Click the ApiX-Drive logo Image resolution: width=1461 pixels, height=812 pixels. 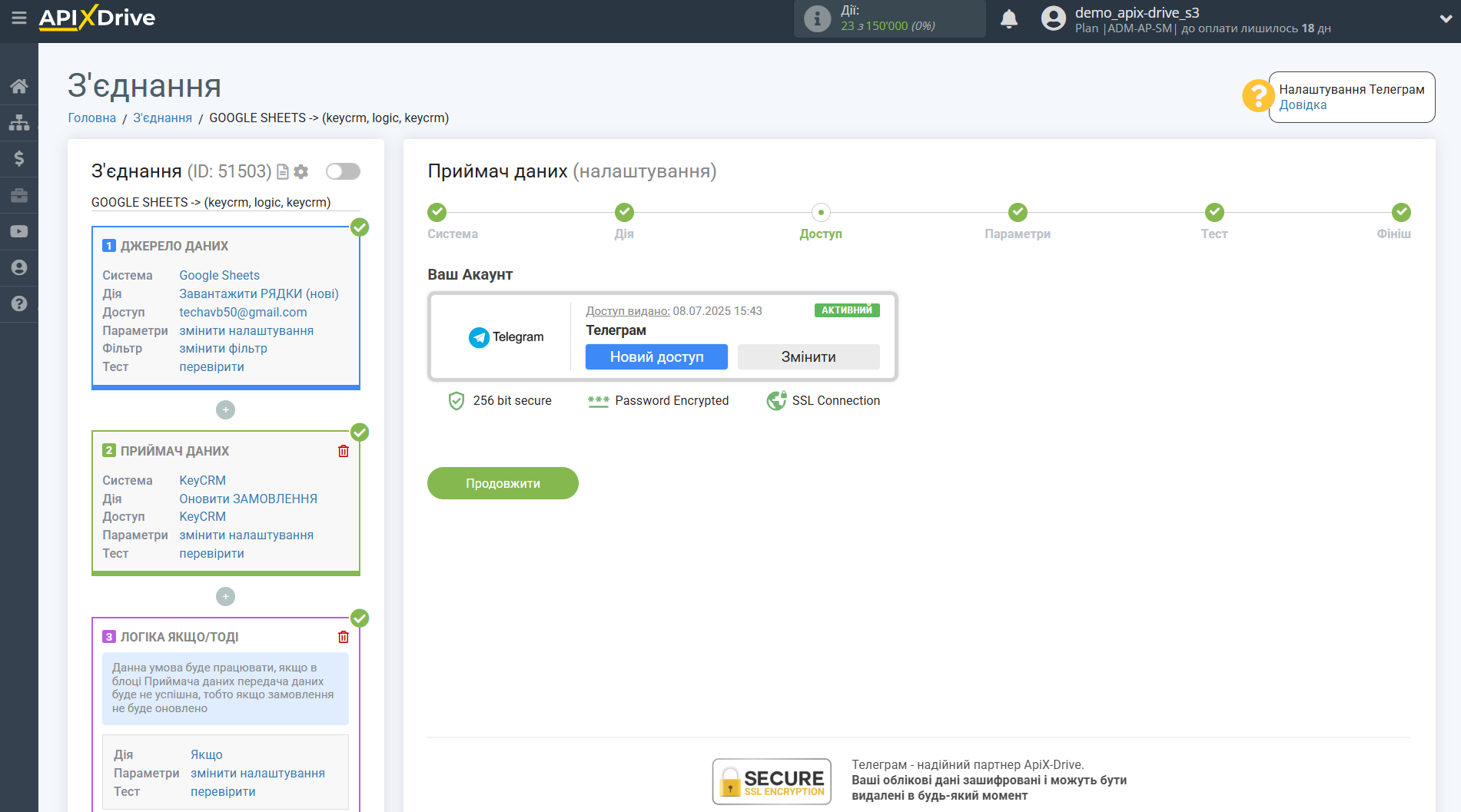point(97,17)
